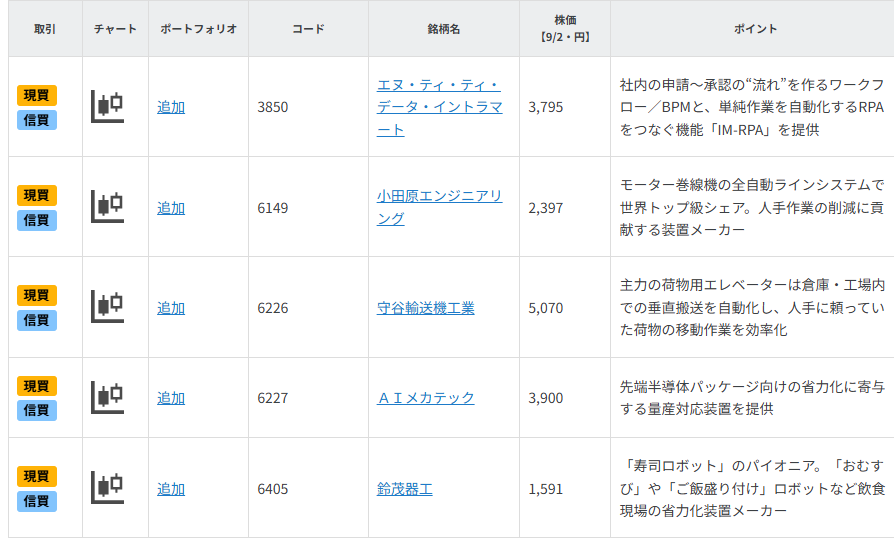Click stock price 3,900

(x=546, y=398)
